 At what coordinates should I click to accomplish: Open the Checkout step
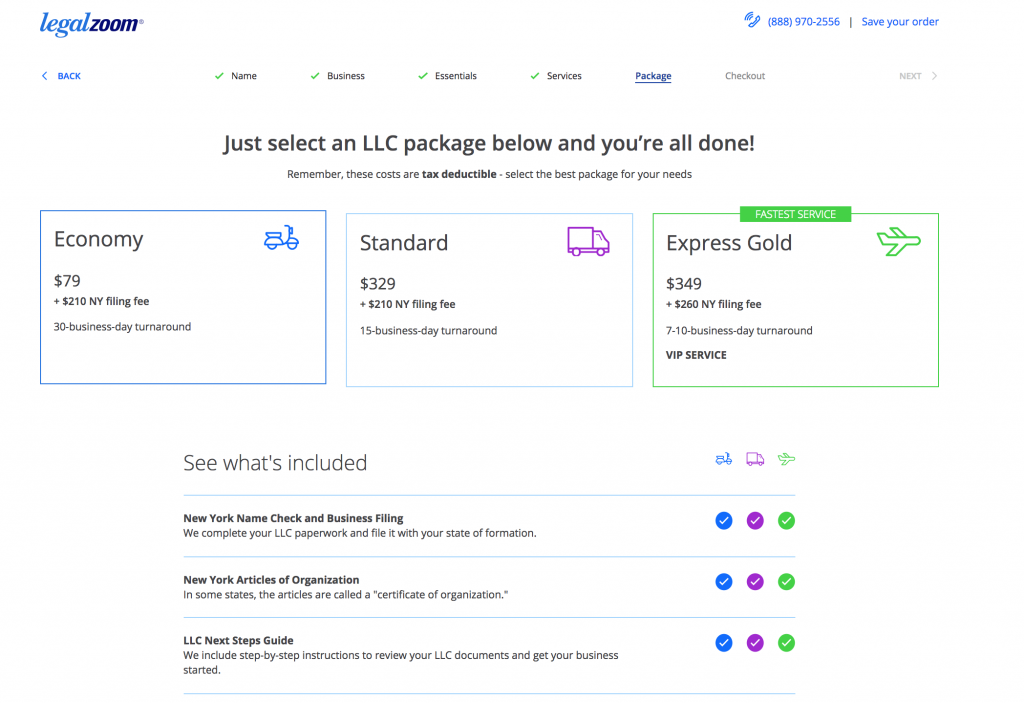744,76
